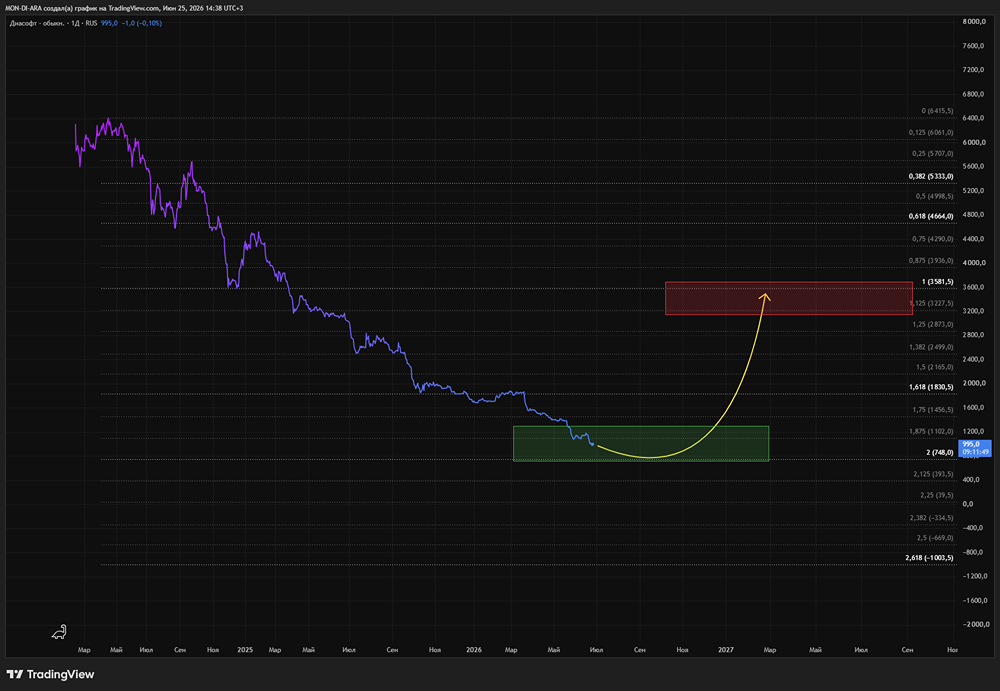Click the 5600,0 price axis label
The height and width of the screenshot is (691, 1000).
pyautogui.click(x=974, y=167)
